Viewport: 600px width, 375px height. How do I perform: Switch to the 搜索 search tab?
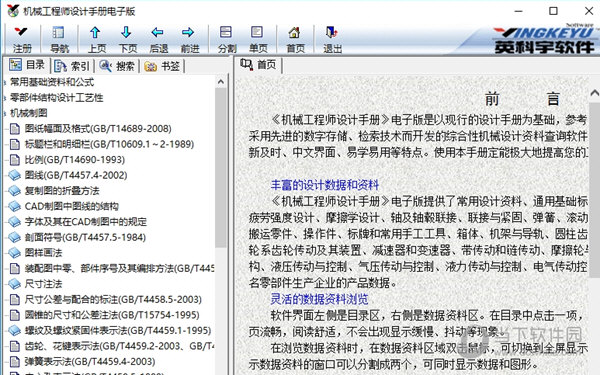point(117,66)
